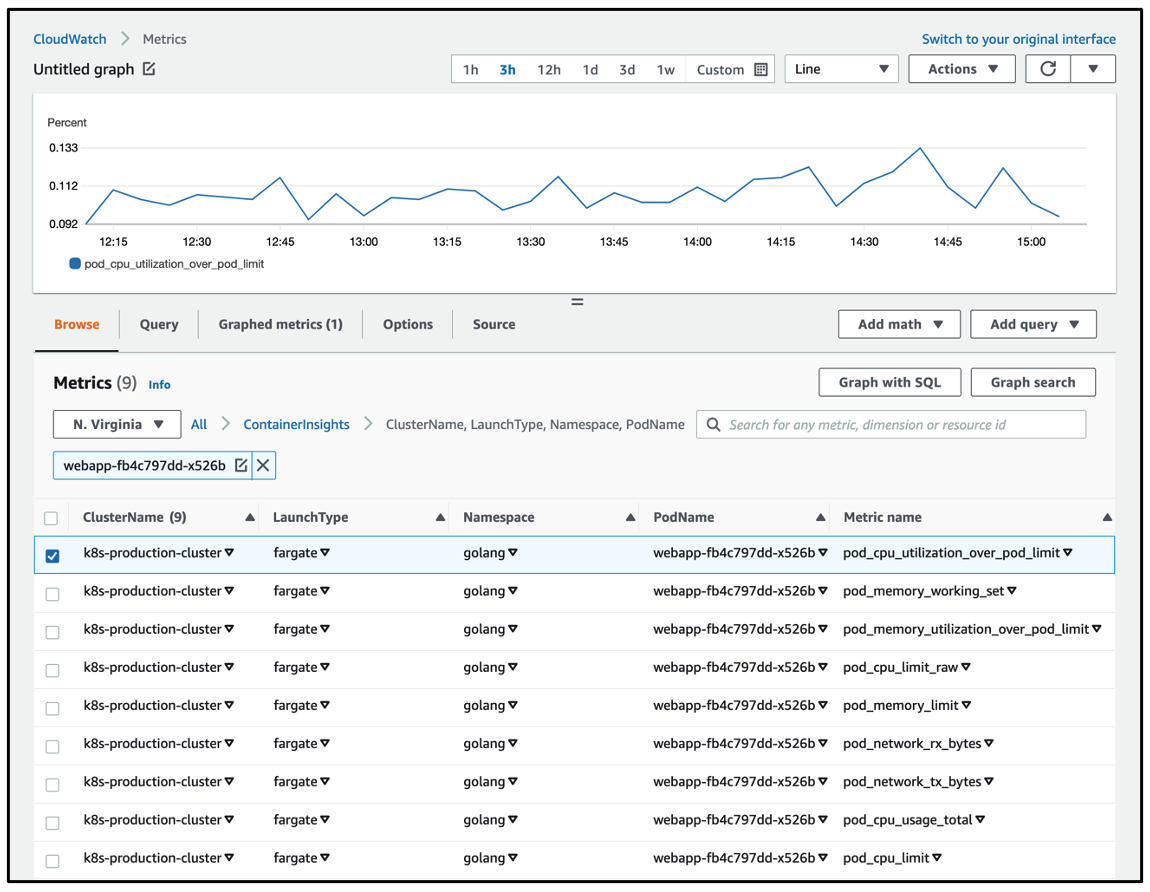Edit the webapp-fb4c797dd-x526b filter via its pencil icon

240,465
